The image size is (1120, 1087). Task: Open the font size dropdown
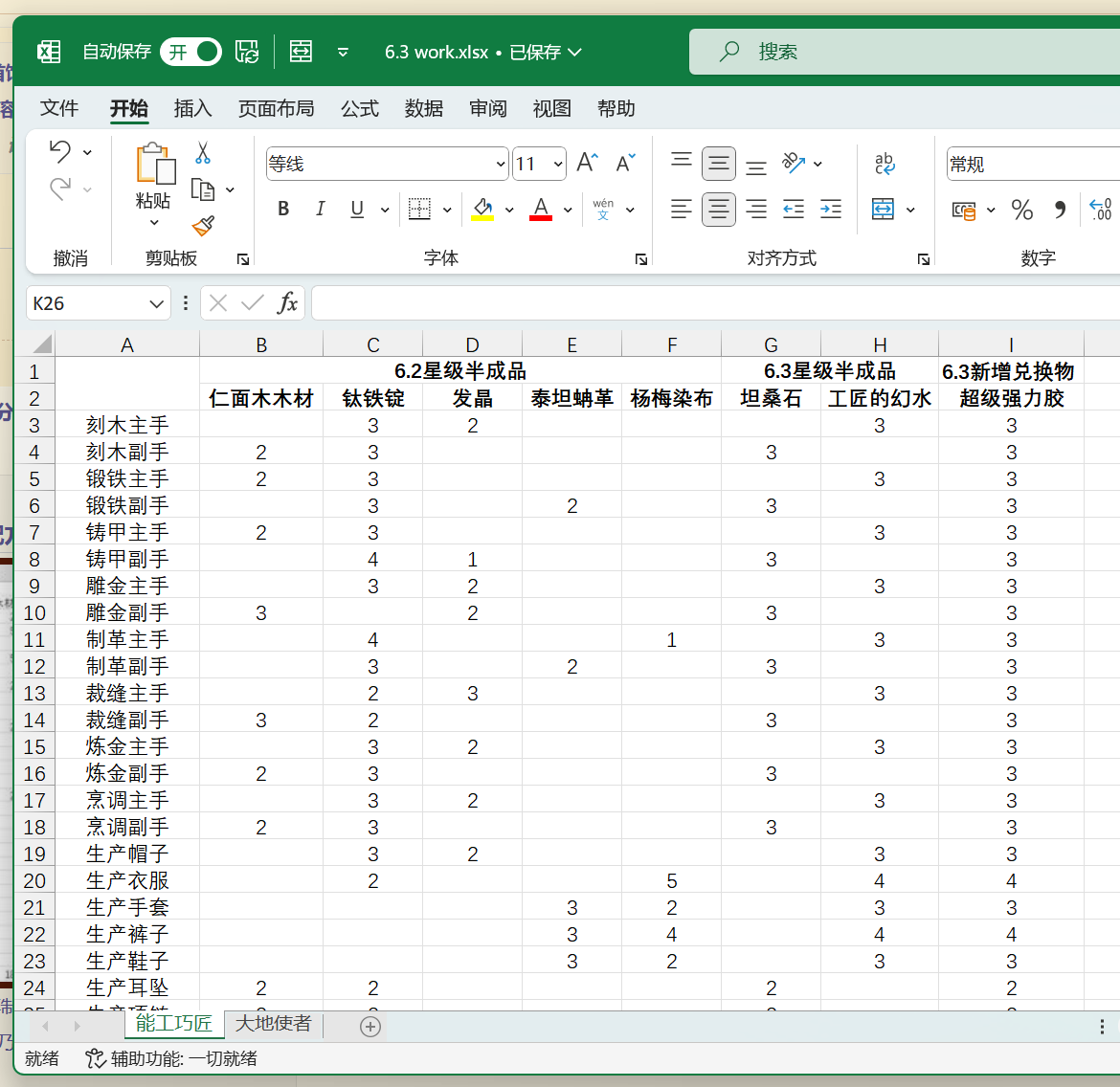[x=558, y=165]
